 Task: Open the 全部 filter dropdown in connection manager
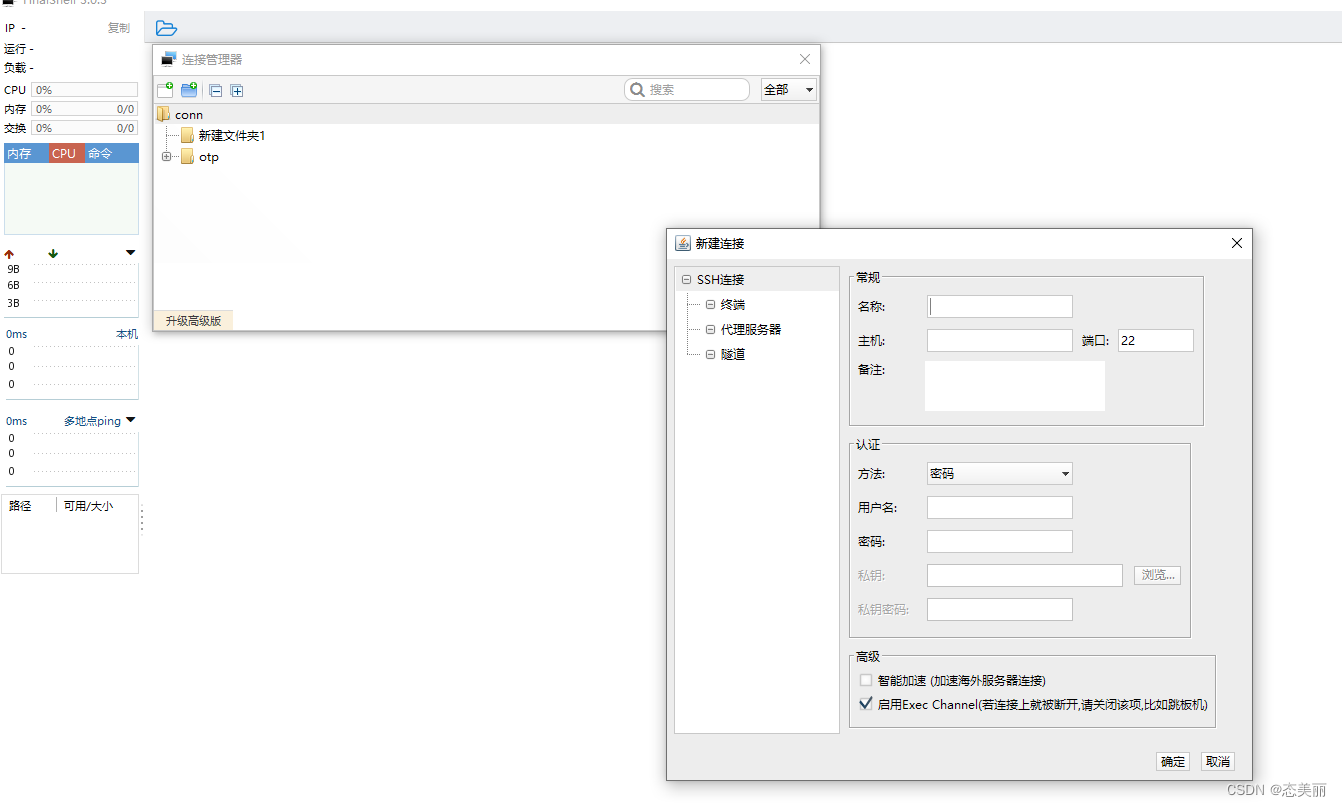(789, 90)
